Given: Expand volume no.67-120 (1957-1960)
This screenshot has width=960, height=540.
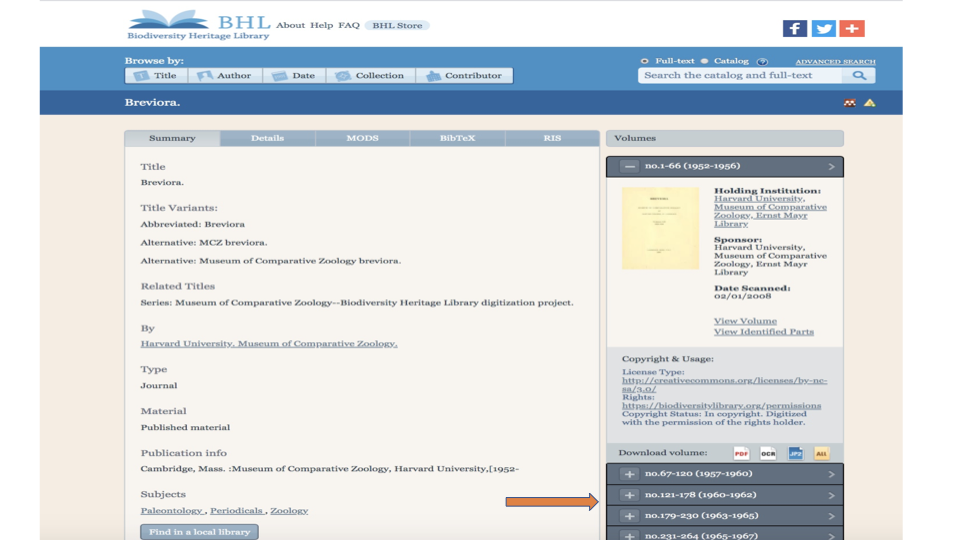Looking at the screenshot, I should 629,474.
